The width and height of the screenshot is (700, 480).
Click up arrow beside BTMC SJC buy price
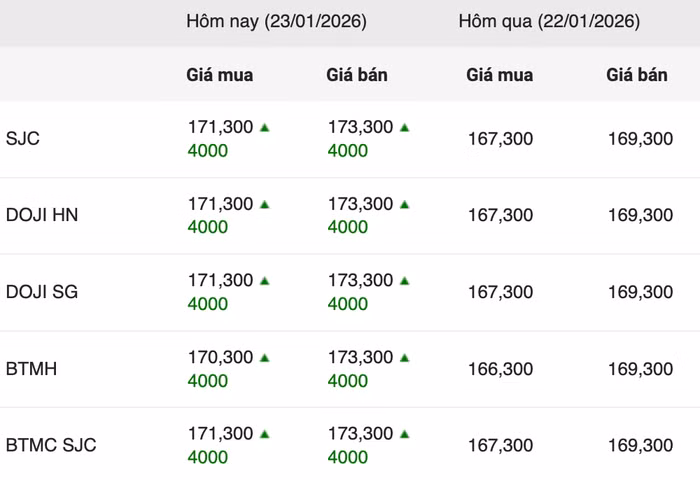click(265, 434)
